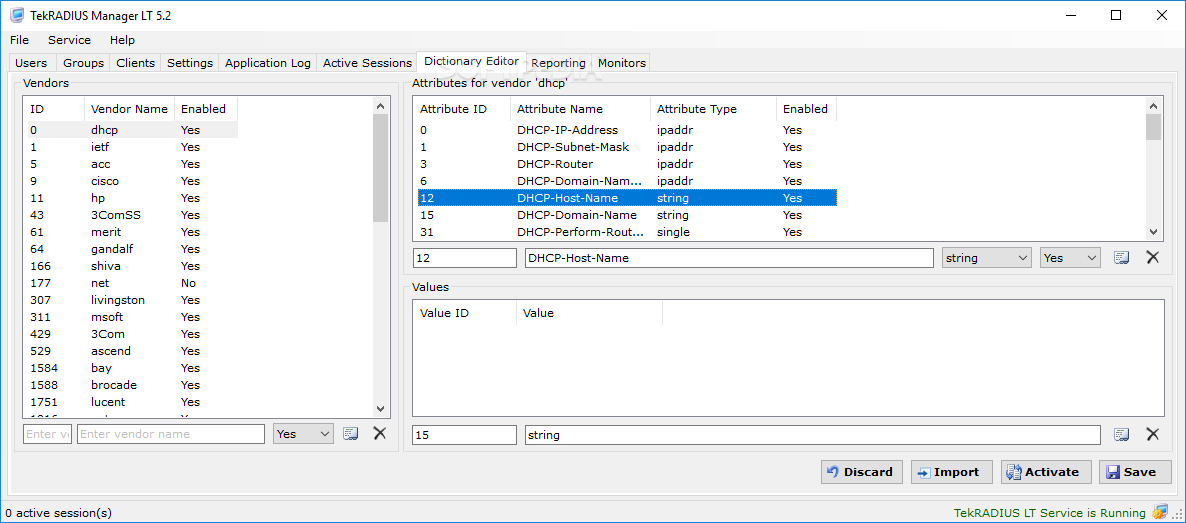Select vendor row ietf
Image resolution: width=1186 pixels, height=523 pixels.
point(132,147)
